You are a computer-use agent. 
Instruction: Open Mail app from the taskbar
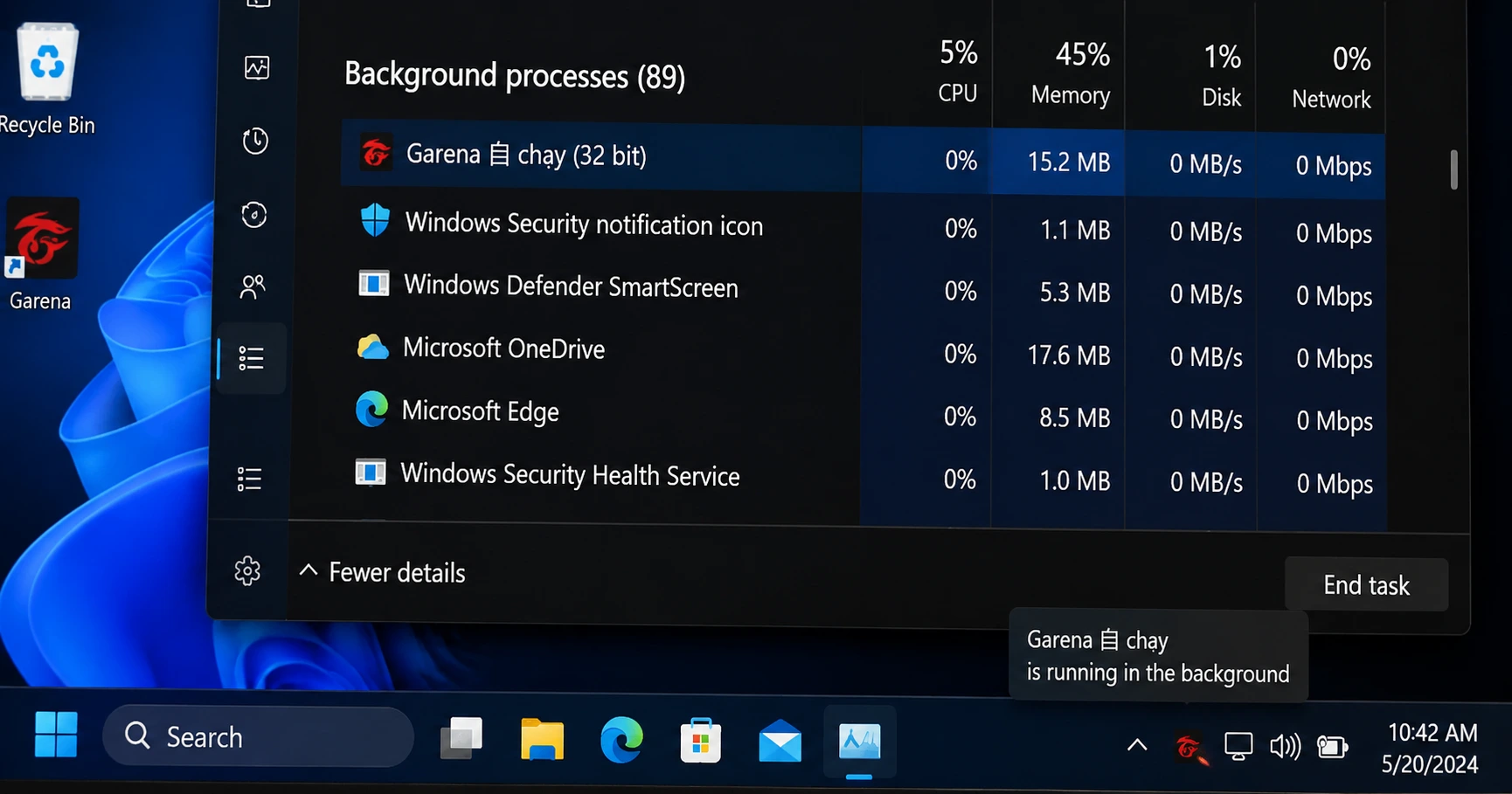(780, 742)
